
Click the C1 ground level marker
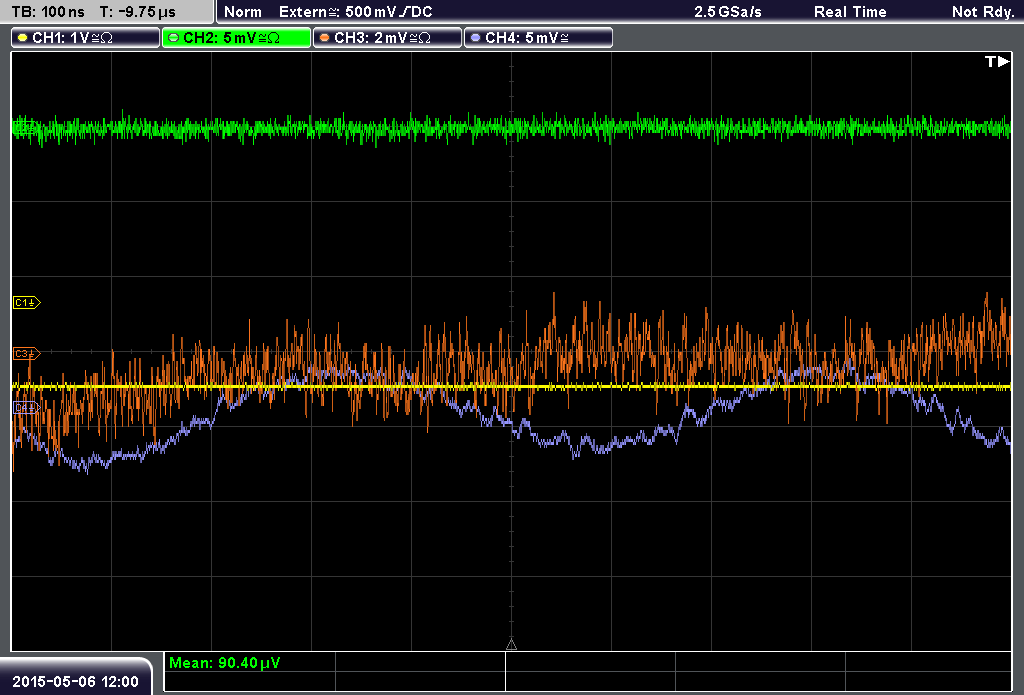27,302
